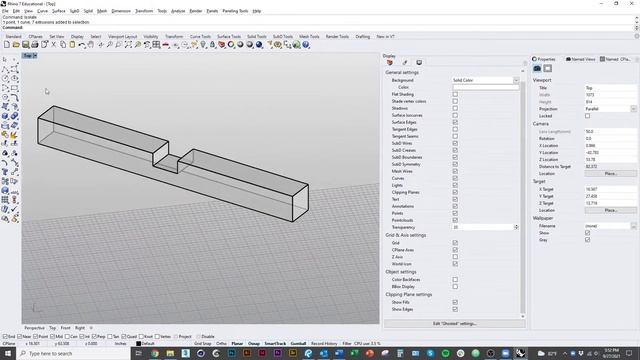Screen dimensions: 640x360
Task: Toggle Gumball in status bar
Action: (x=298, y=344)
